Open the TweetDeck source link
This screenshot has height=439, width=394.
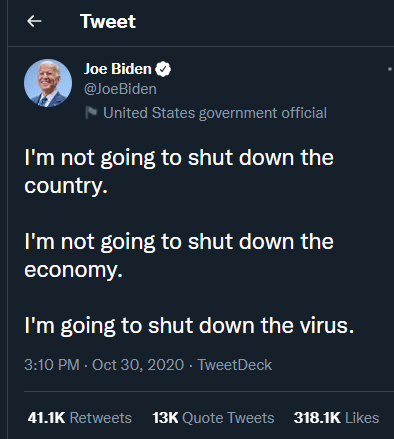(x=235, y=365)
